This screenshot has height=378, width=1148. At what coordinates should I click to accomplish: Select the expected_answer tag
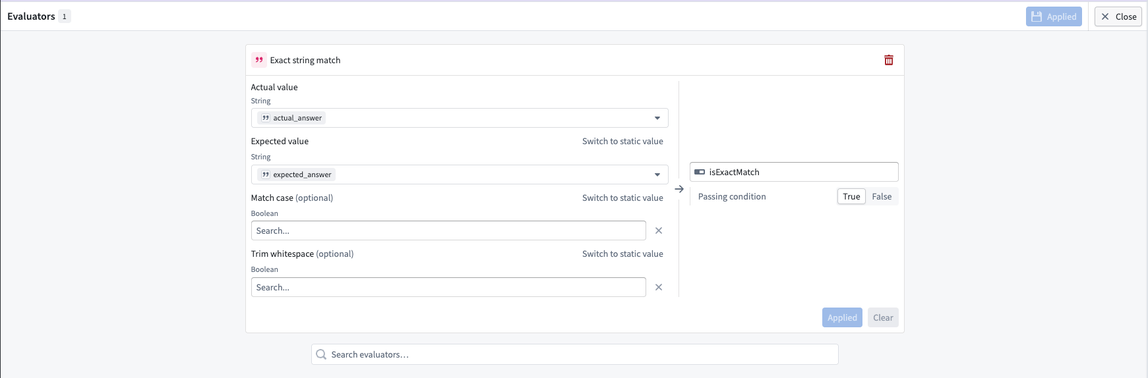(297, 174)
